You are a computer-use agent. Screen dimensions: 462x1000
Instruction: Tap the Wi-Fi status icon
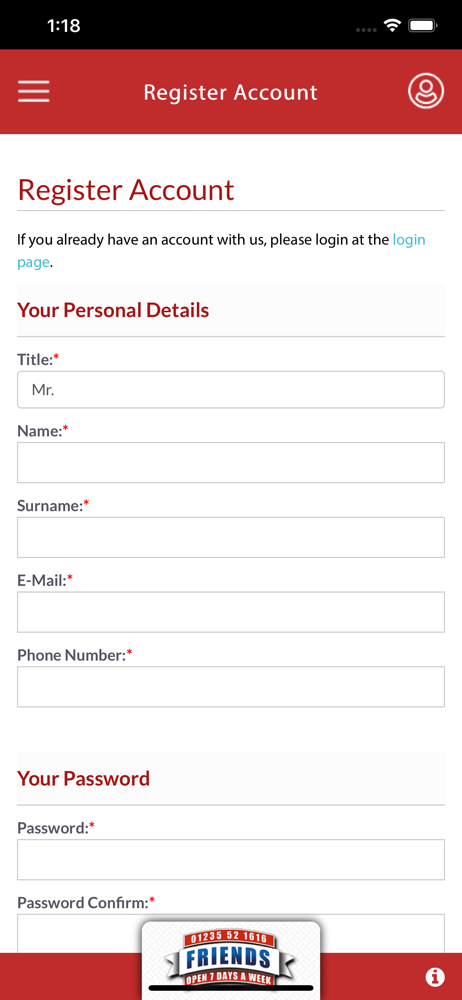(392, 26)
